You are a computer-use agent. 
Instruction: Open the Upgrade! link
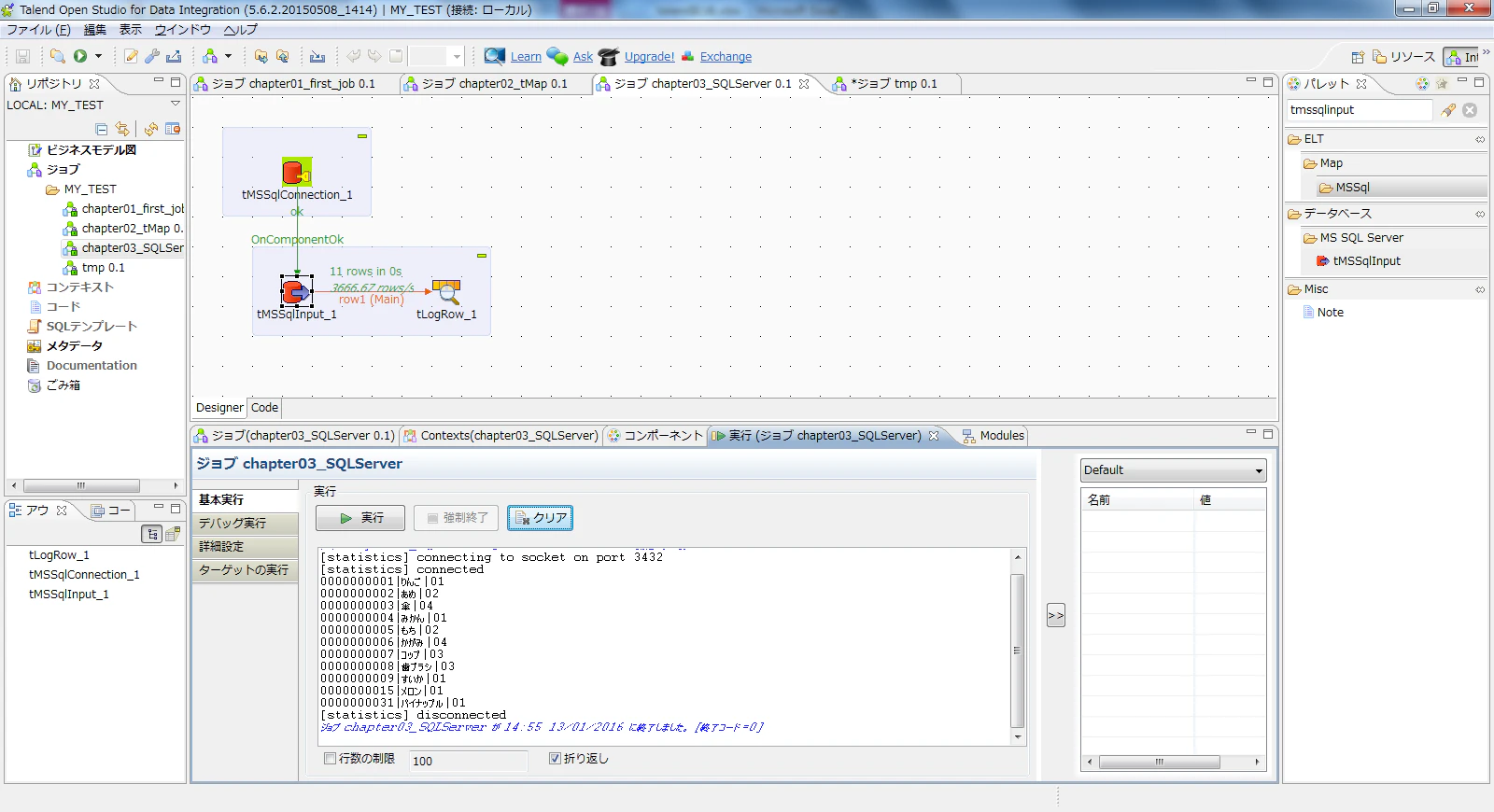tap(649, 57)
